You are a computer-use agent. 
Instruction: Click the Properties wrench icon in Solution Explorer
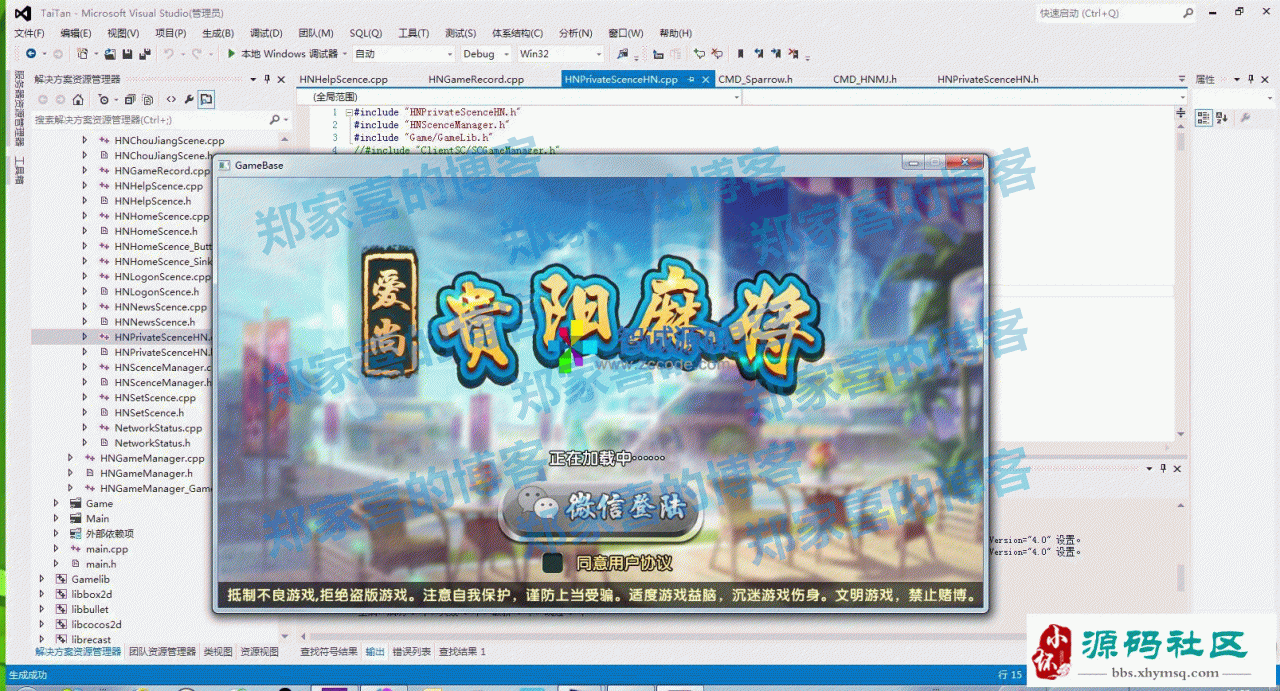(189, 99)
